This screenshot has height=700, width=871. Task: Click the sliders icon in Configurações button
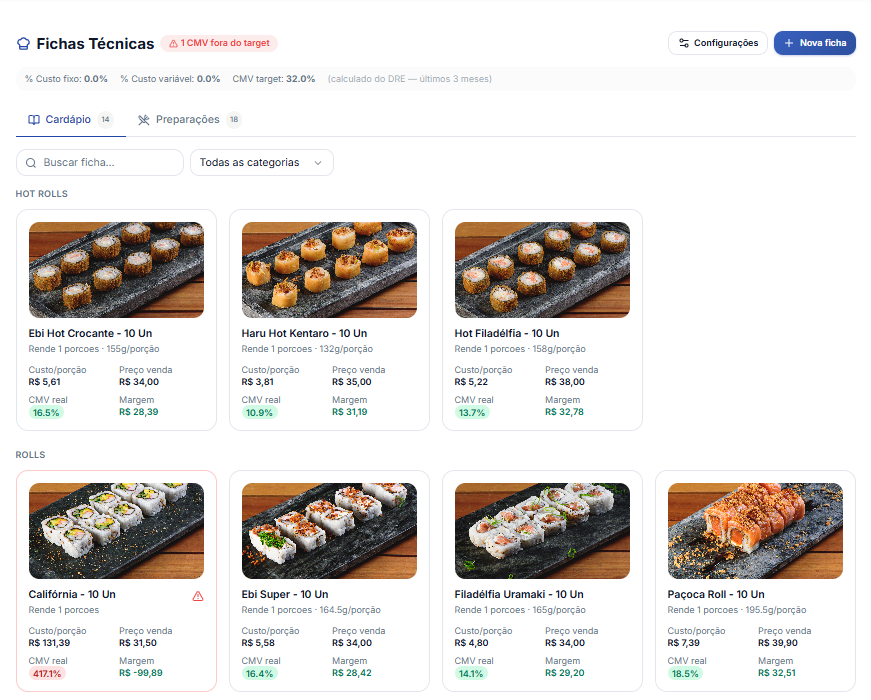click(684, 43)
